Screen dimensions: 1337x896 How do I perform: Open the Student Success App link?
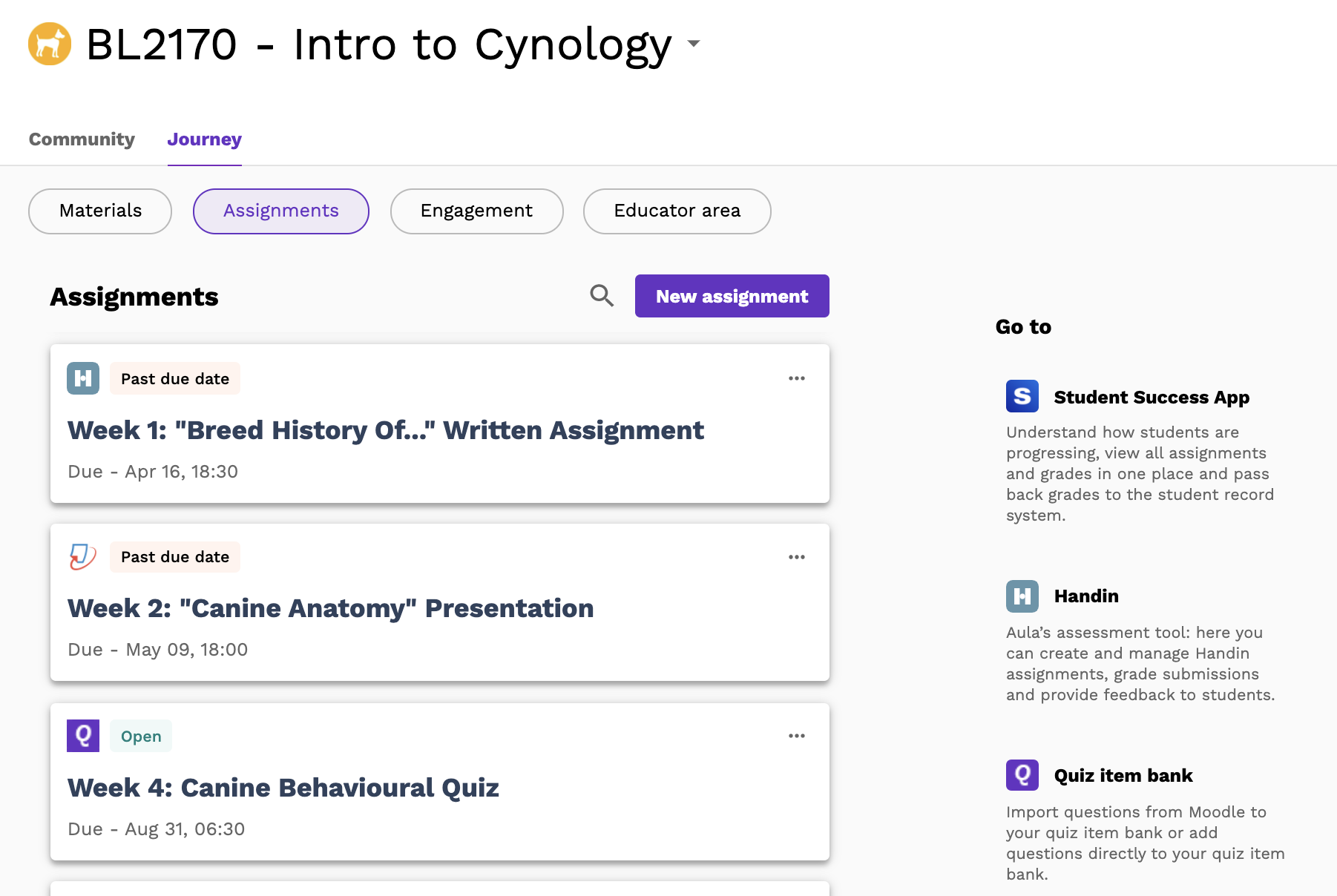[x=1152, y=398]
